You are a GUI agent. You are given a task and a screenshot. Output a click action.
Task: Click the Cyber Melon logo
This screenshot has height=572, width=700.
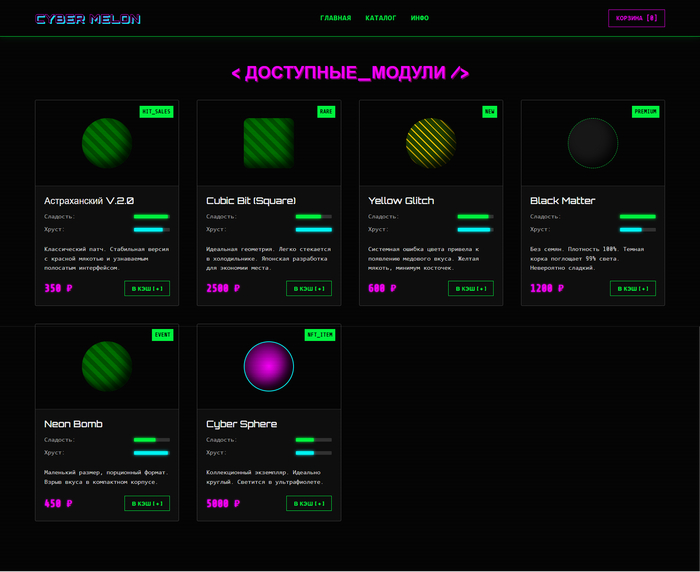(88, 19)
